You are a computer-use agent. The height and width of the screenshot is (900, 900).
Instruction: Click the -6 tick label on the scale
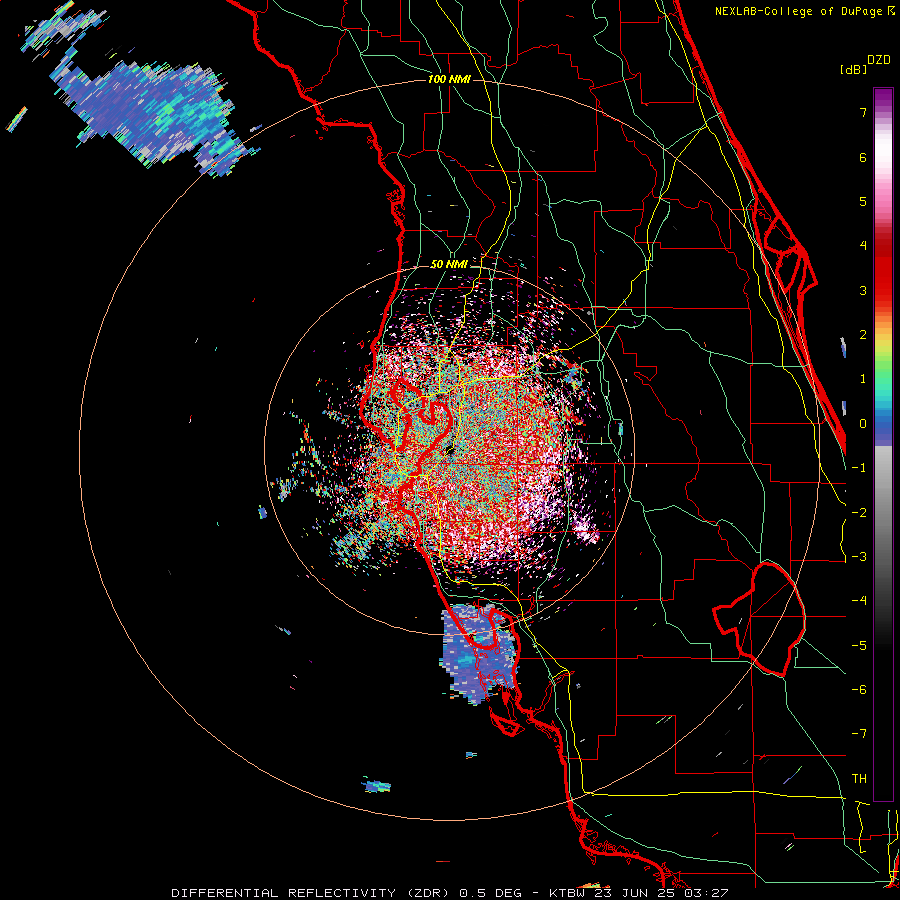tap(859, 690)
